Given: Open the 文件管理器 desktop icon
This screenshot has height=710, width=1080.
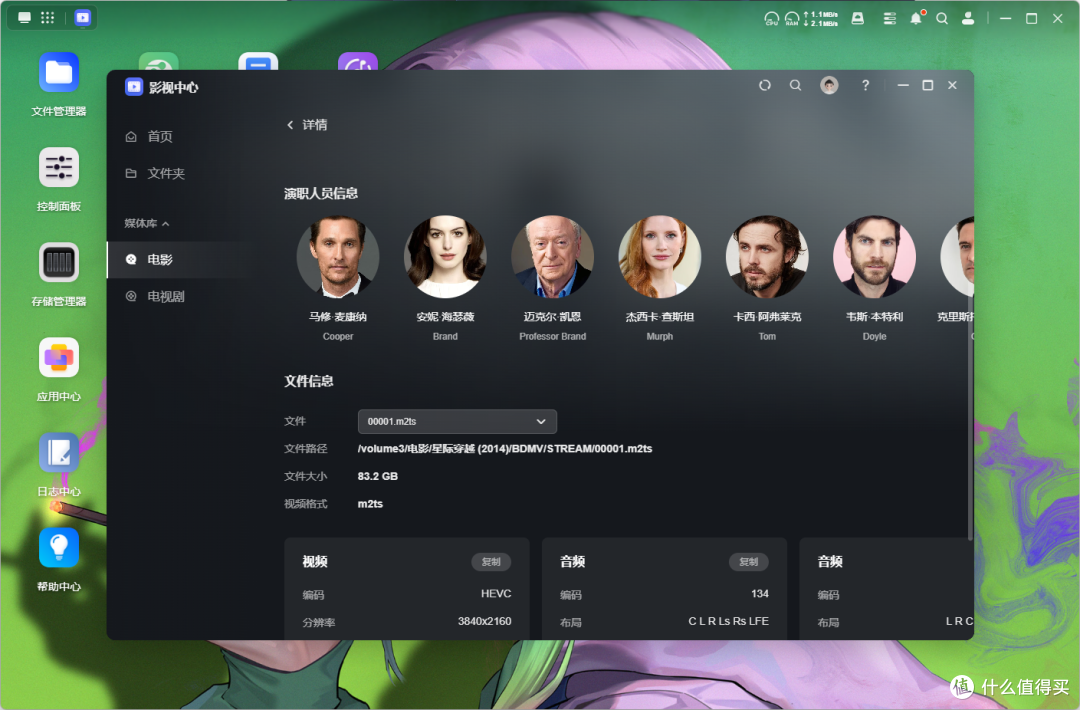Looking at the screenshot, I should pyautogui.click(x=59, y=72).
